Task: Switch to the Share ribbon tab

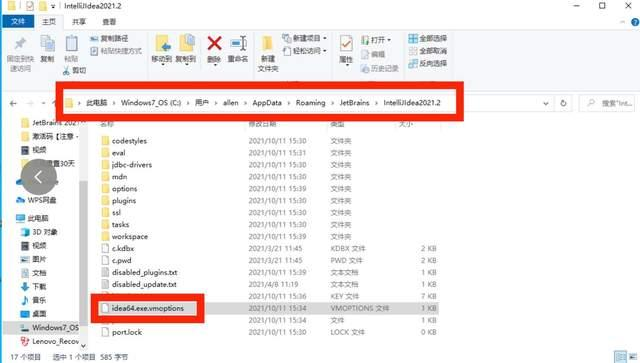Action: click(79, 22)
